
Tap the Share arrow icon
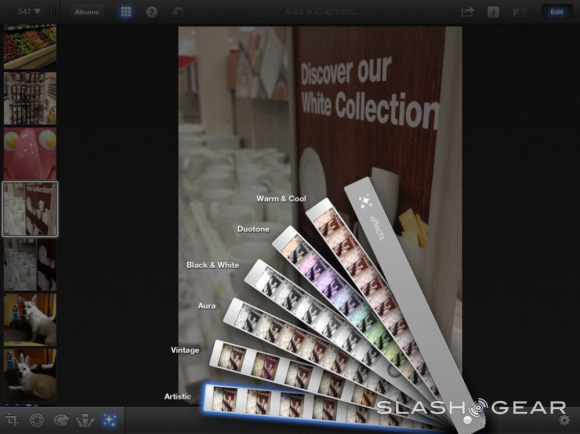[x=467, y=12]
